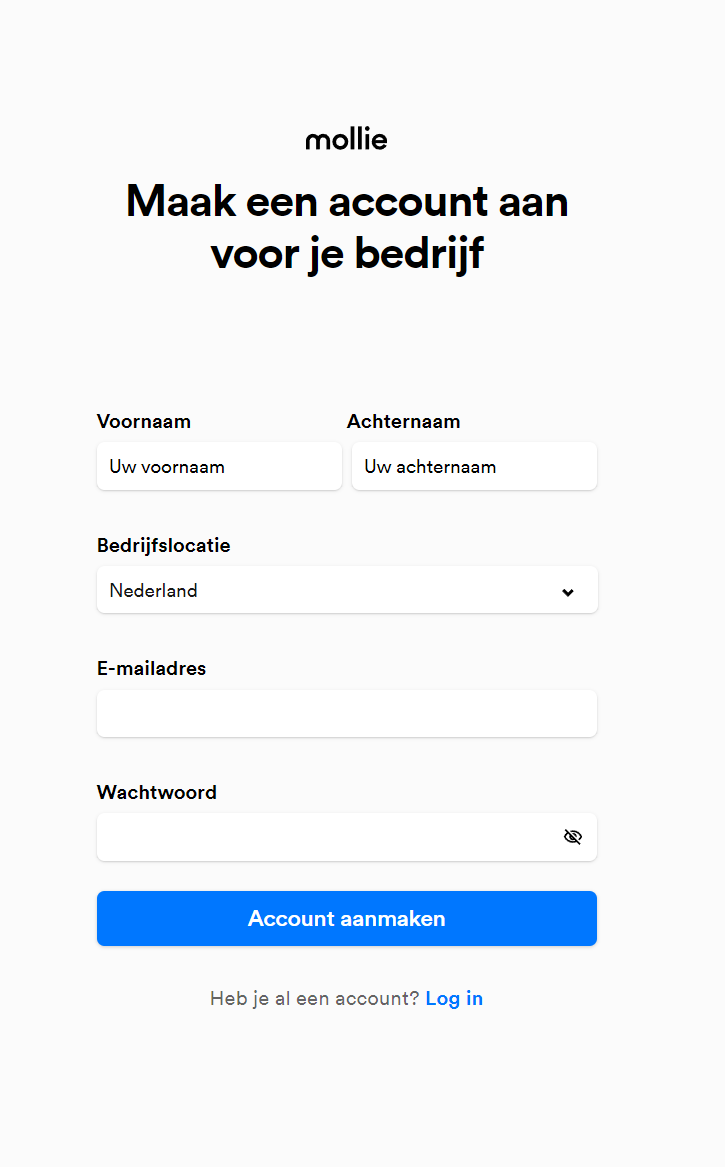The width and height of the screenshot is (725, 1167).
Task: Click the mollie logo
Action: pos(346,138)
